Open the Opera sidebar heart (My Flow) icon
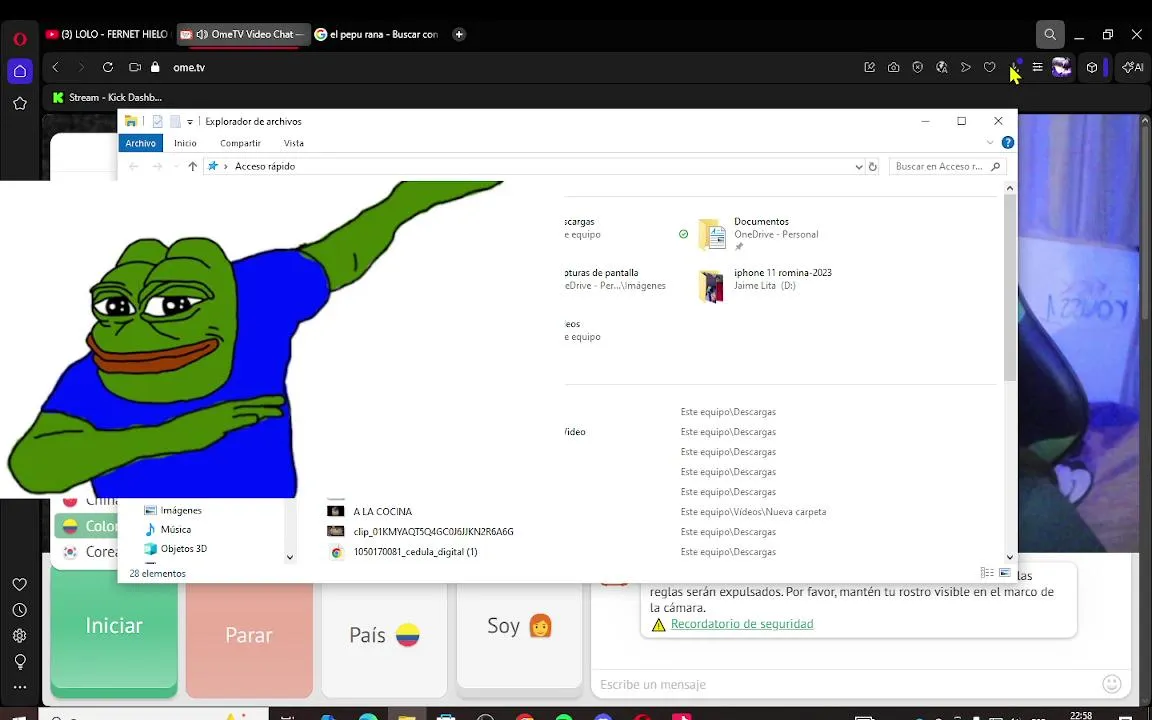 click(x=20, y=585)
